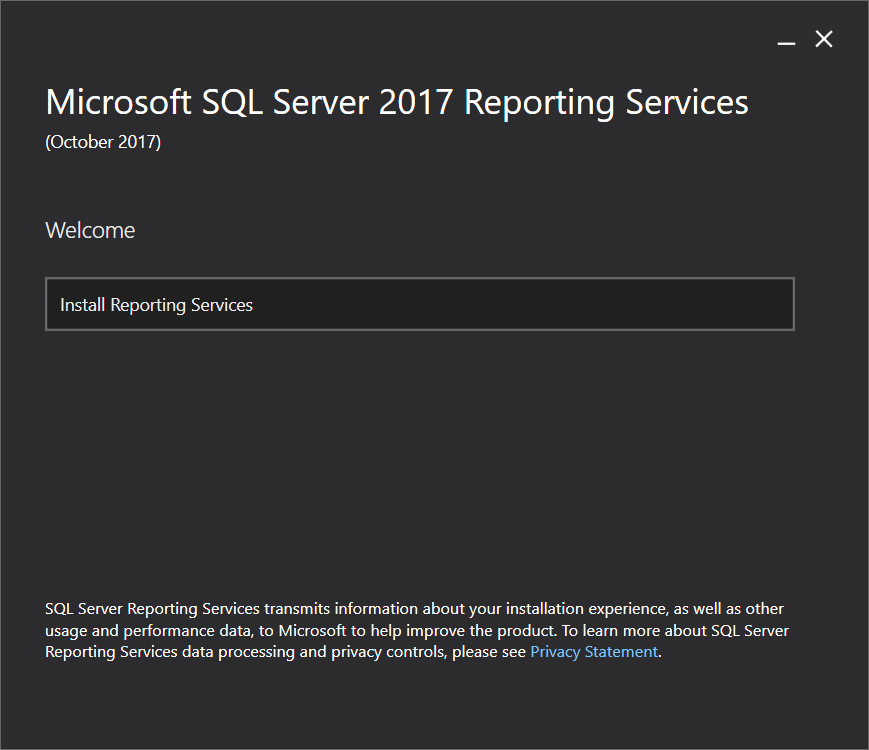Click the blank area below Install option
Screen dimensions: 869x750
[x=420, y=450]
